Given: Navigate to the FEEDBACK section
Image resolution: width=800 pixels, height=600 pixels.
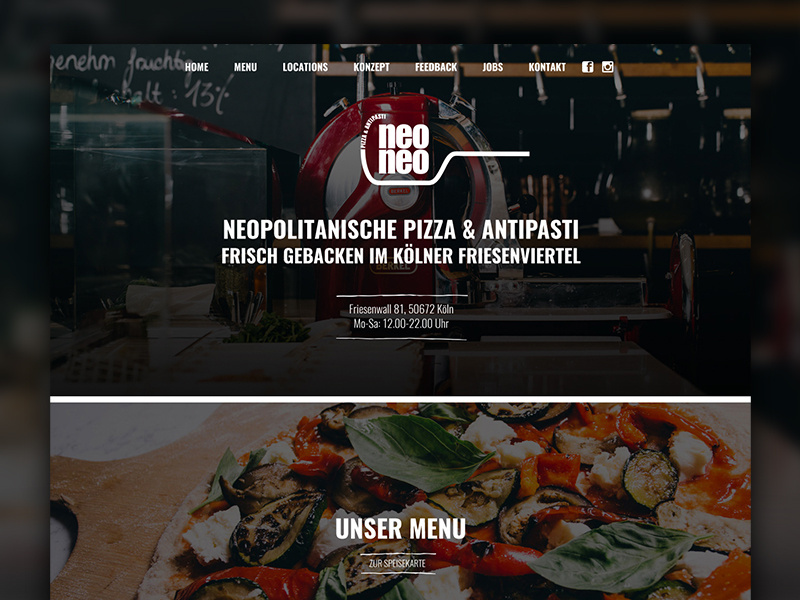Looking at the screenshot, I should click(436, 67).
